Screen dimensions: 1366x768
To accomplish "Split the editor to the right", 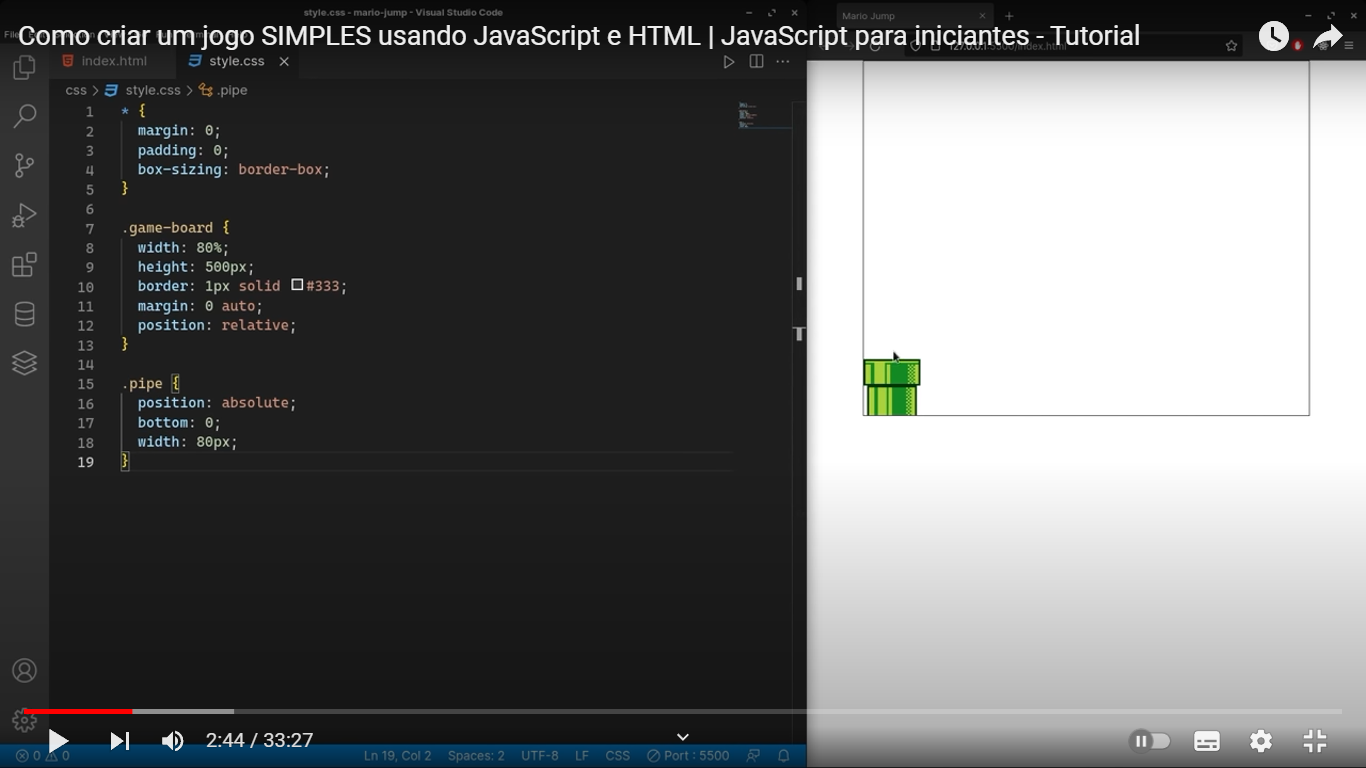I will click(757, 62).
